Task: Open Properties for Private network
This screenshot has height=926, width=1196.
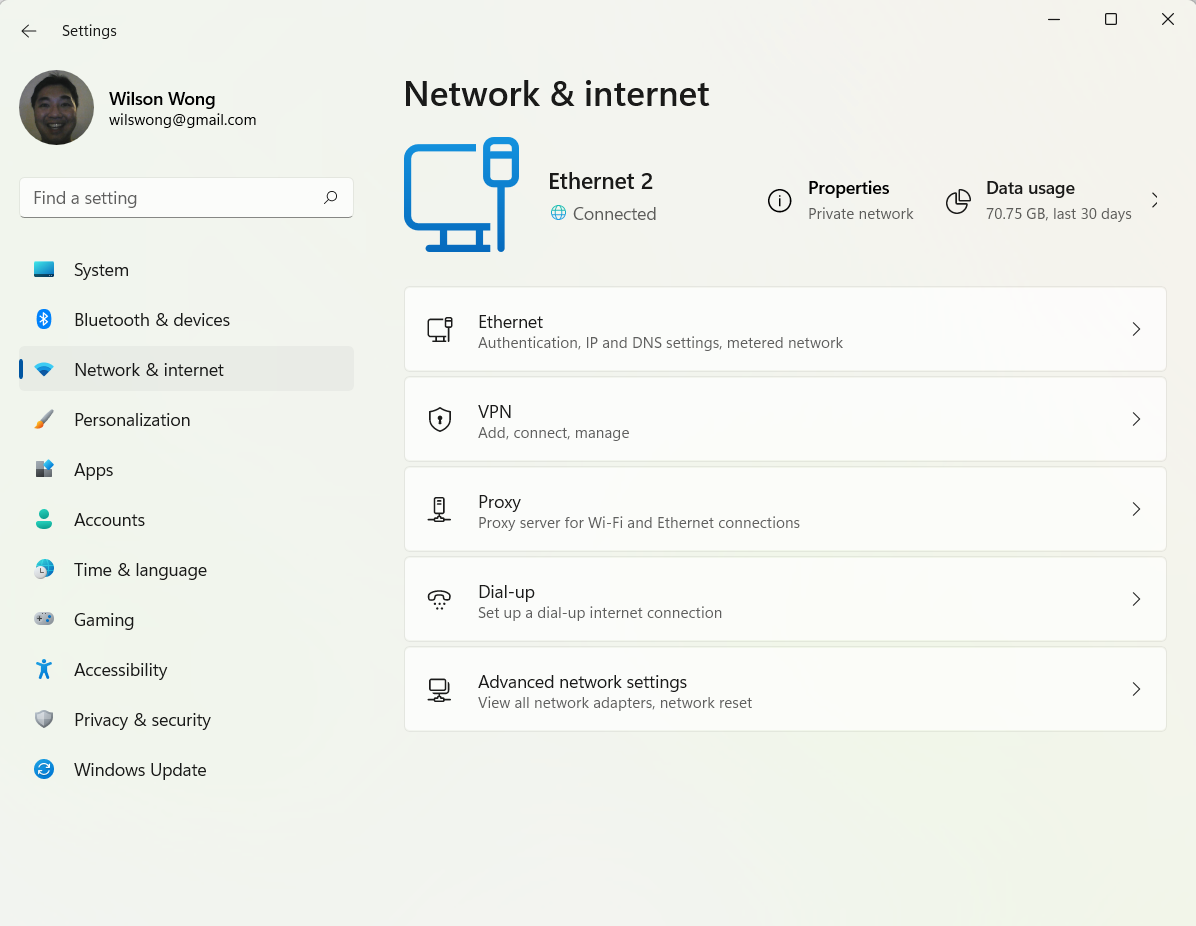Action: pyautogui.click(x=841, y=201)
